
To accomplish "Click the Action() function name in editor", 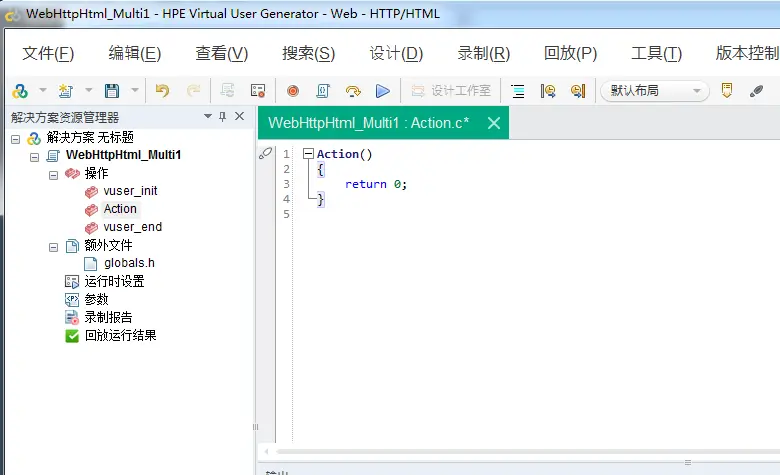I will click(344, 154).
